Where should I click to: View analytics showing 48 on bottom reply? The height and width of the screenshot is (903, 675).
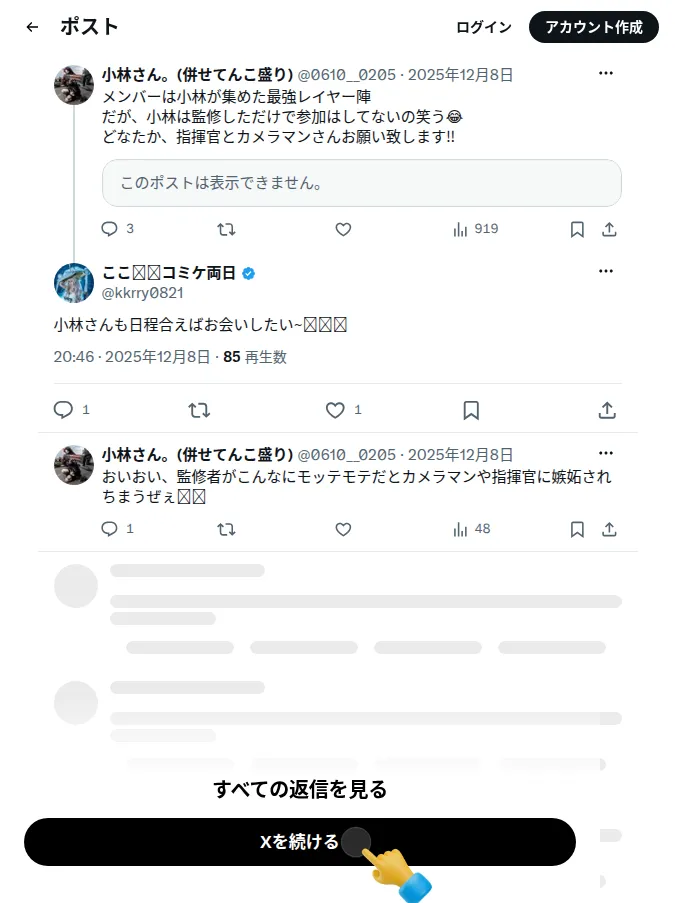point(460,529)
